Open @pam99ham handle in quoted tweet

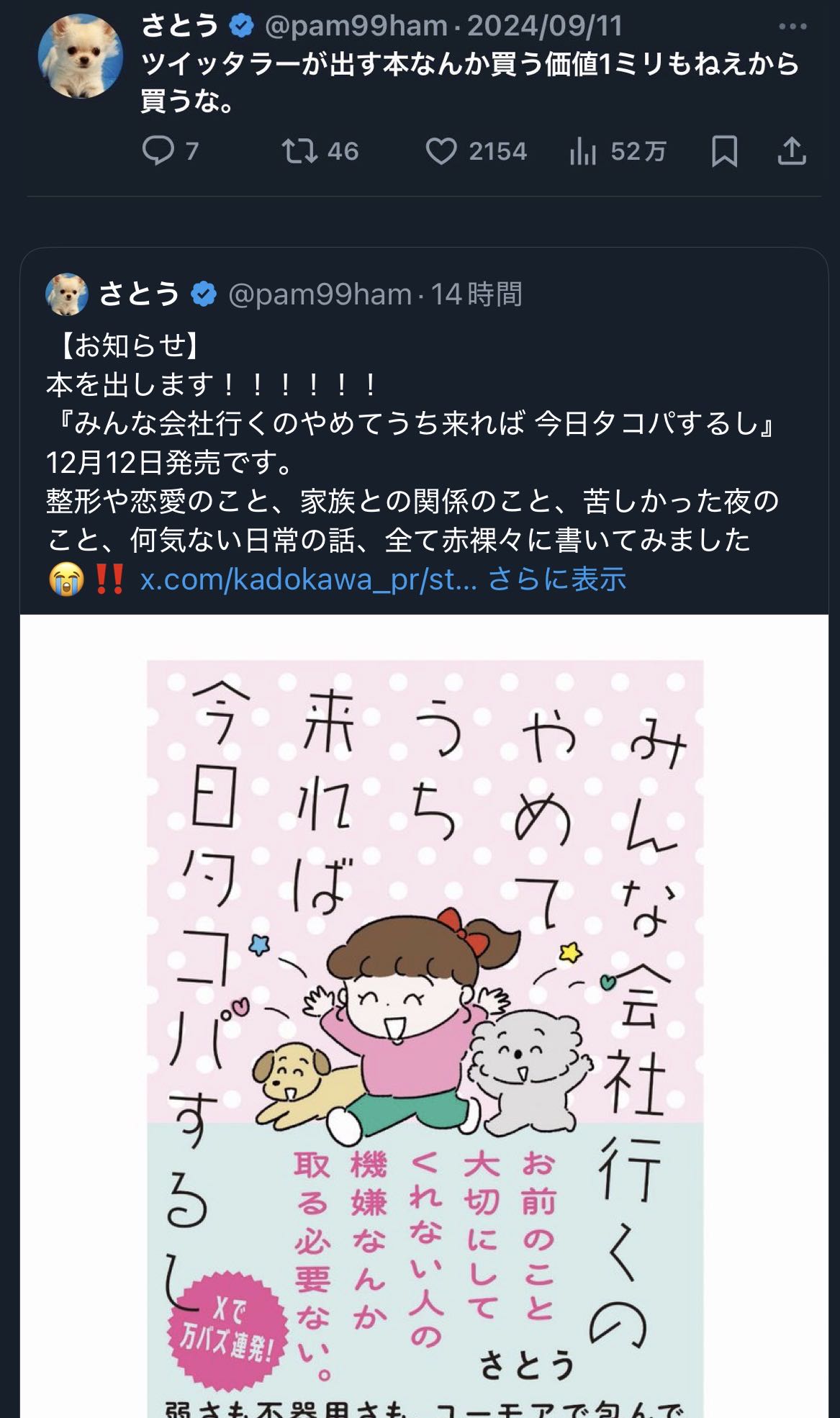point(320,294)
